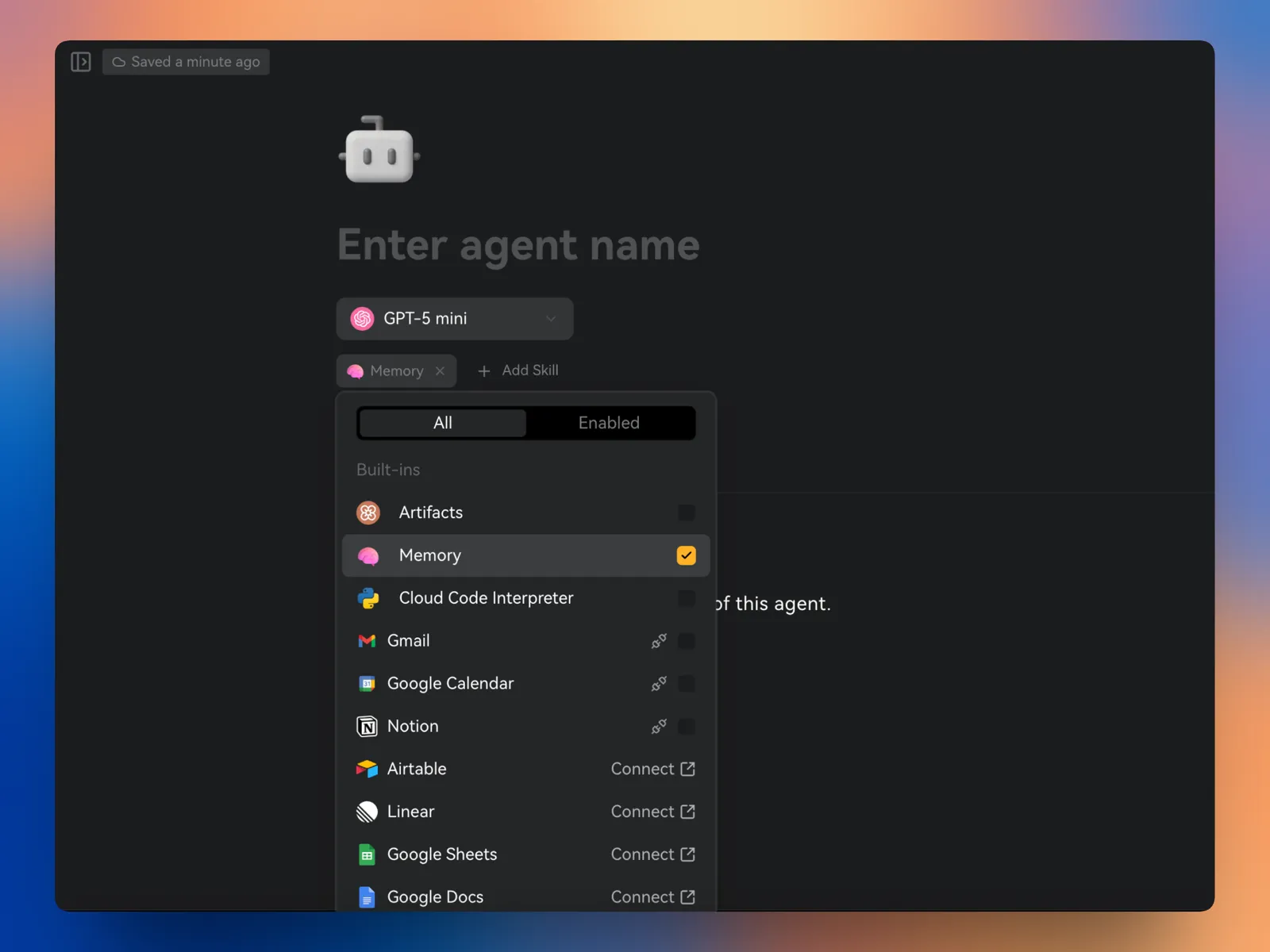Viewport: 1270px width, 952px height.
Task: Select the Linear label
Action: pos(411,812)
